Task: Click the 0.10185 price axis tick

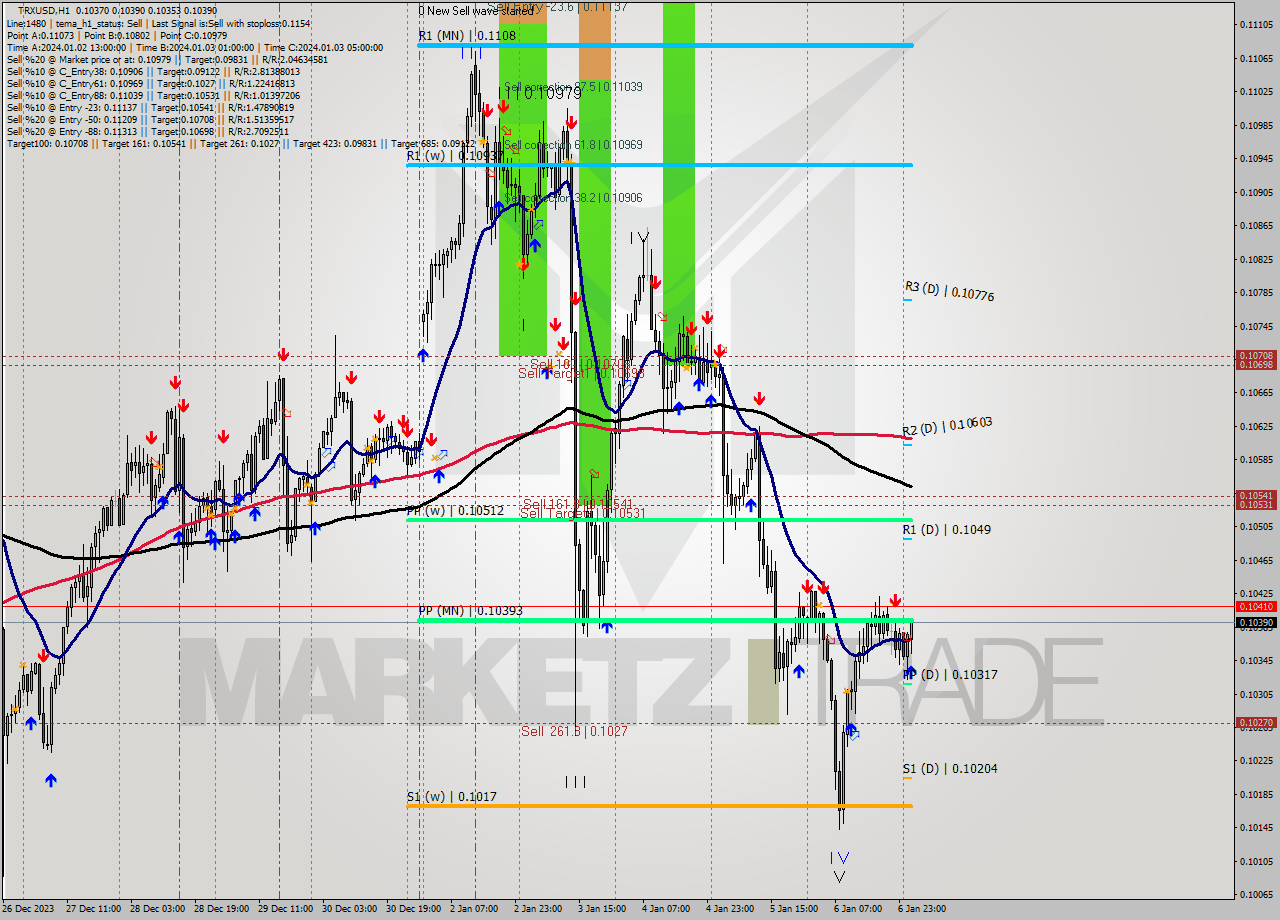Action: point(1256,794)
